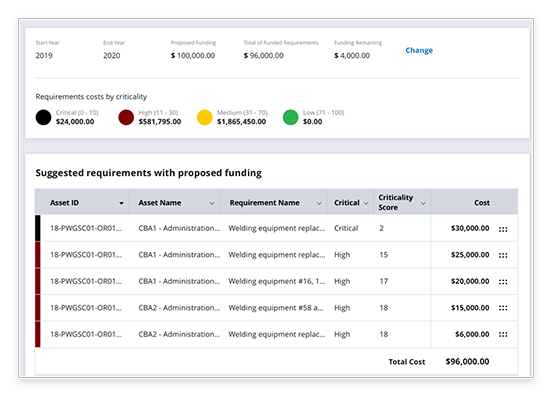552x396 pixels.
Task: Select the black Critical criticality circle
Action: (43, 117)
